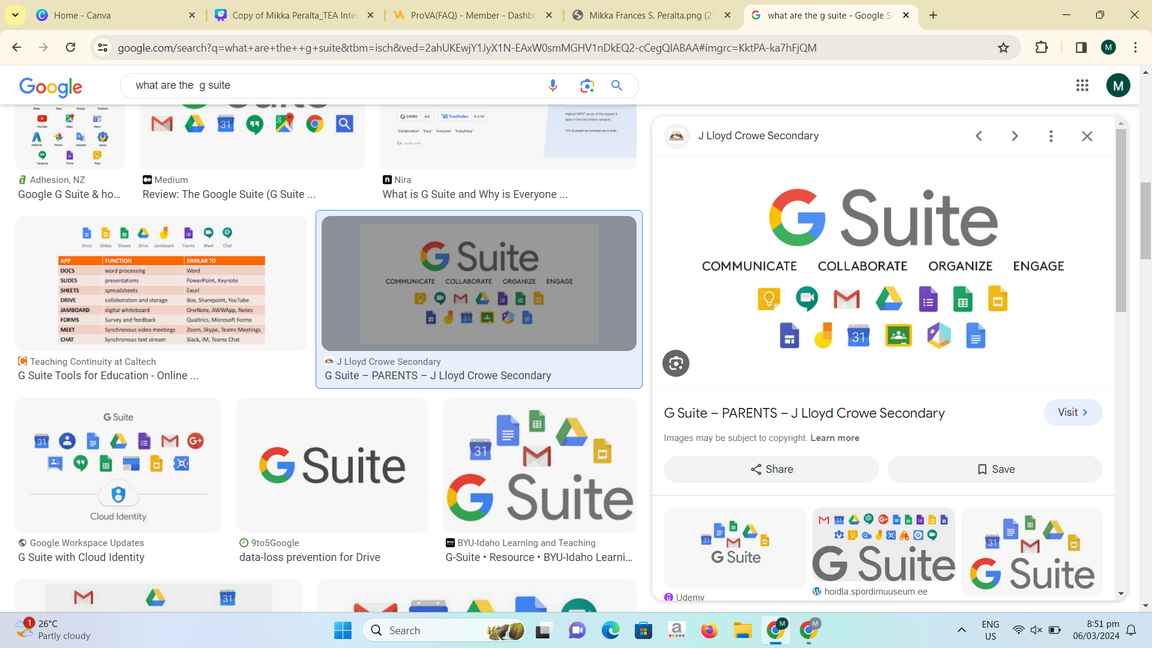This screenshot has height=648, width=1152.
Task: Close the Home - Canva tab
Action: coord(192,15)
